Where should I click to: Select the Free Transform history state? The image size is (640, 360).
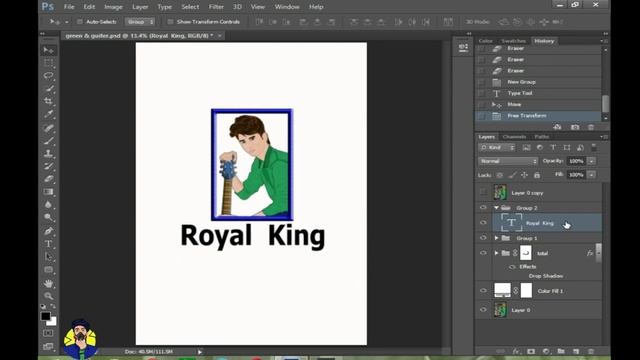(x=538, y=116)
